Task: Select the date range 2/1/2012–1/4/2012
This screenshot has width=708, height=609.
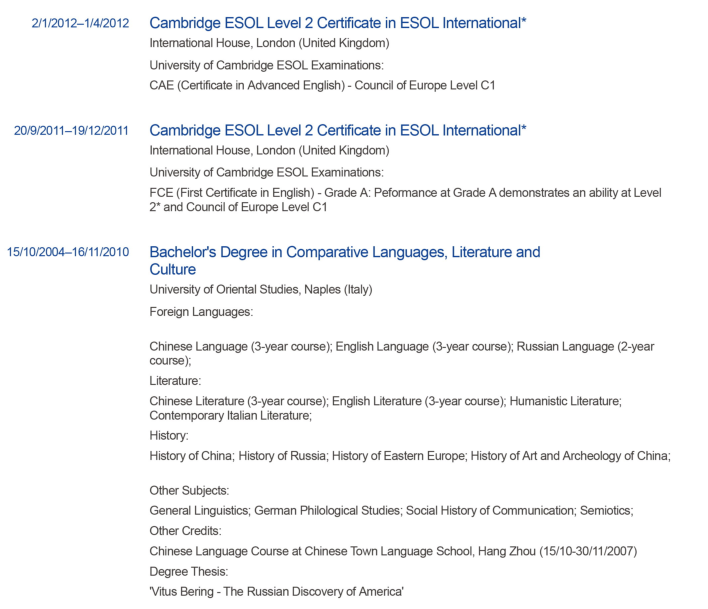Action: [x=79, y=23]
